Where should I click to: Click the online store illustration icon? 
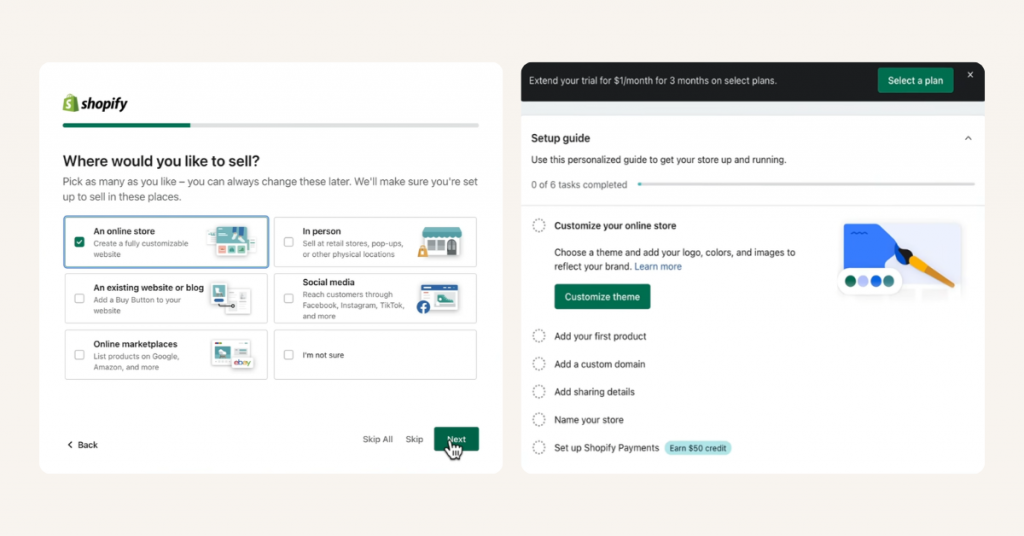pos(231,241)
